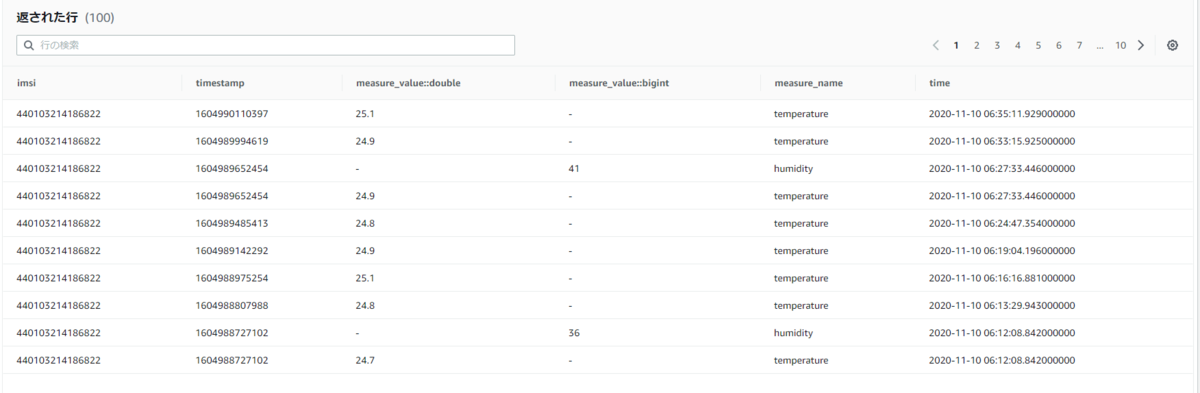Sort by the timestamp column header
Viewport: 1200px width, 393px height.
[219, 83]
